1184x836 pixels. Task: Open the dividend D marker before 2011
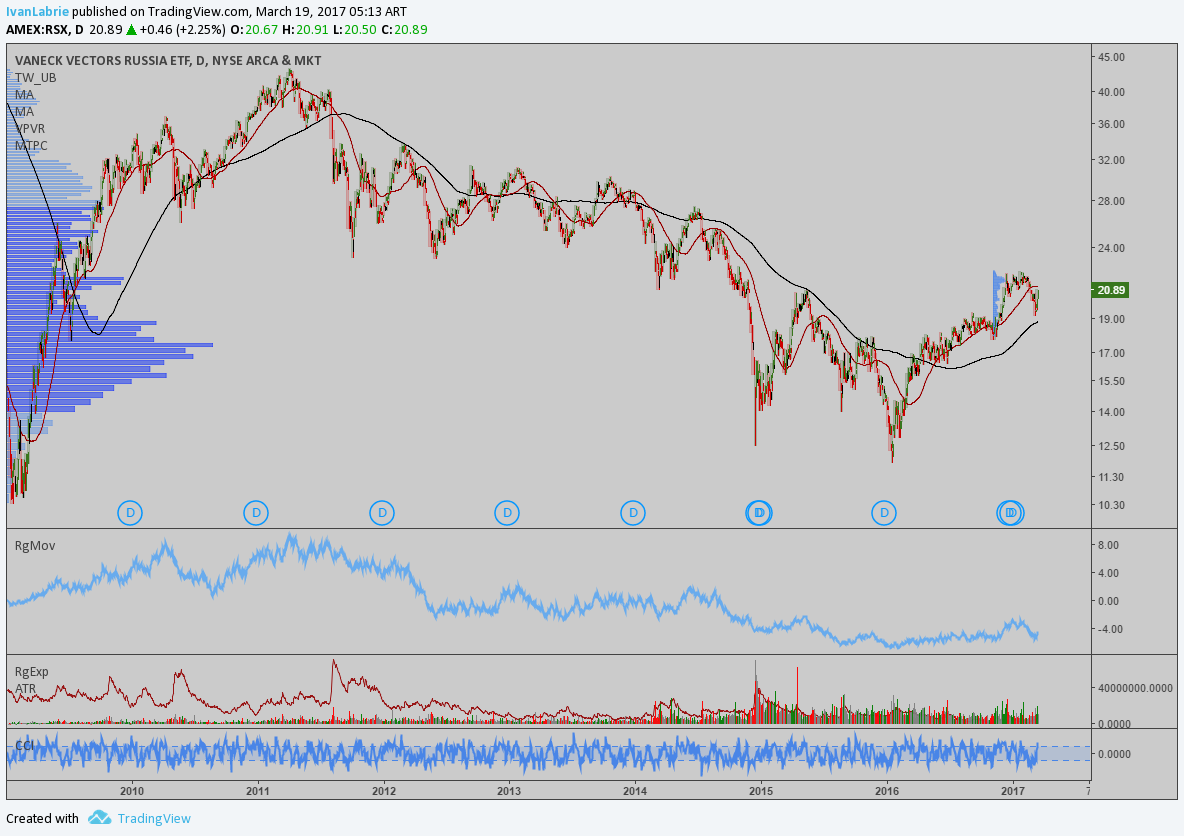click(256, 513)
